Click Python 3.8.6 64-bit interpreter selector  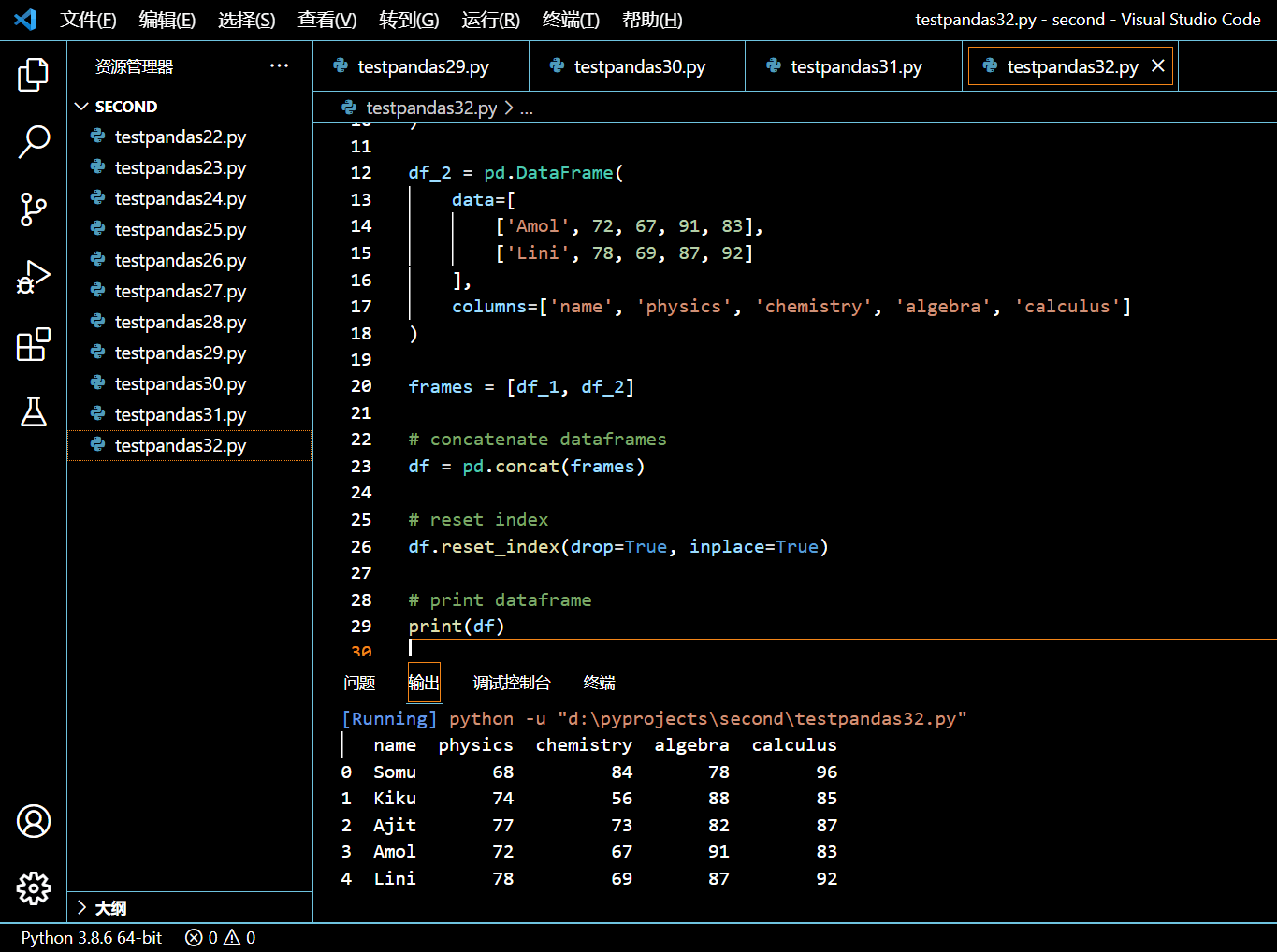pos(92,937)
